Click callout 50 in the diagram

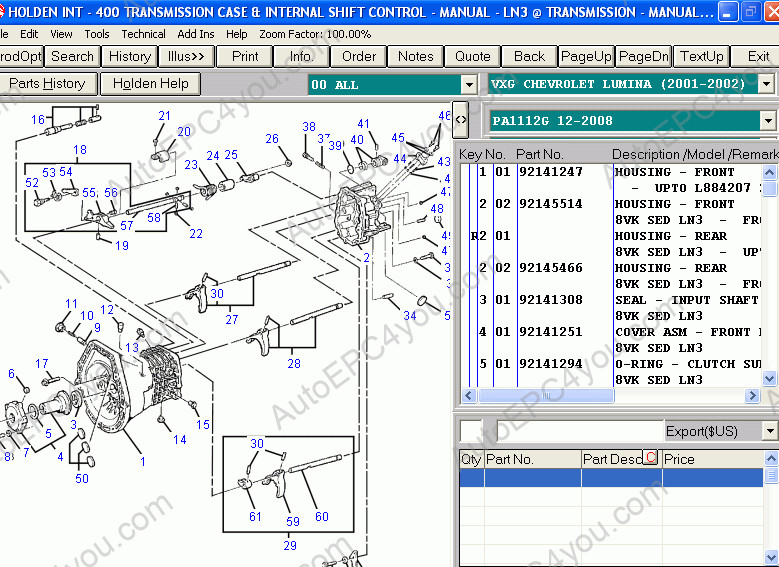[x=81, y=479]
